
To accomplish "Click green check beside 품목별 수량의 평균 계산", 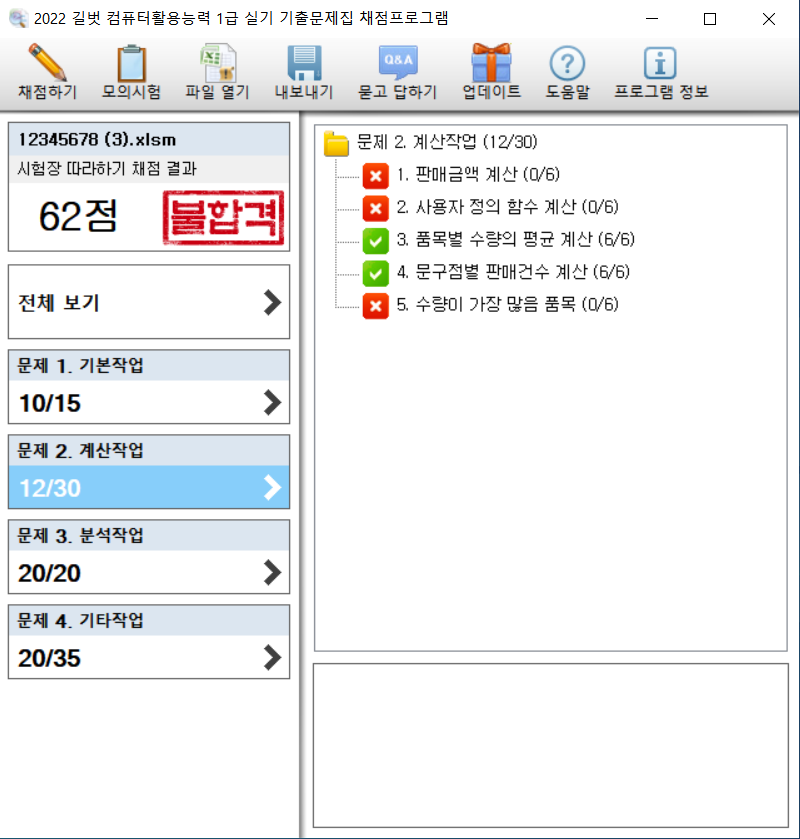I will (375, 240).
